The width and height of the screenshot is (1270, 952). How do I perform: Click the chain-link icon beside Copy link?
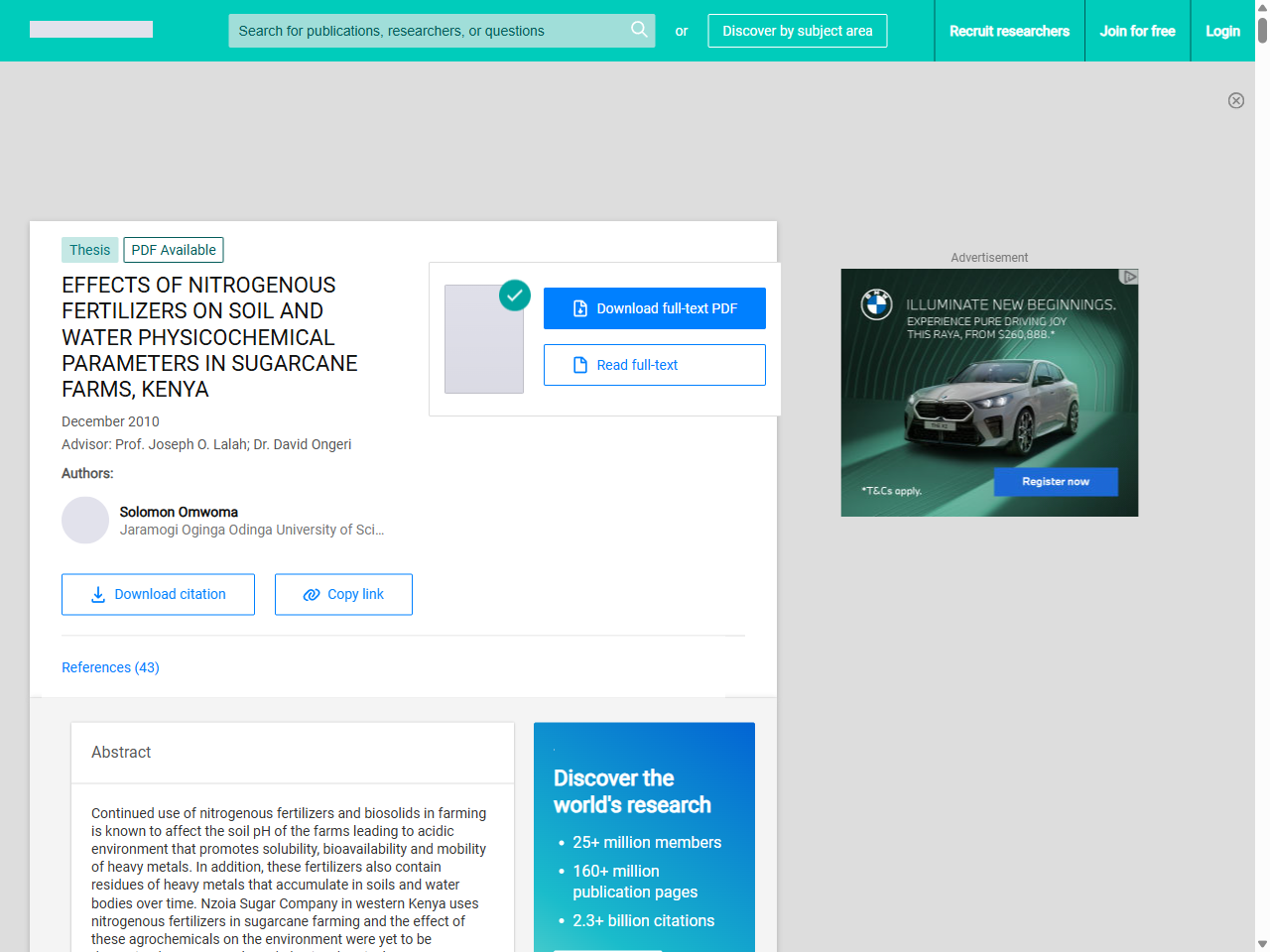click(x=310, y=594)
